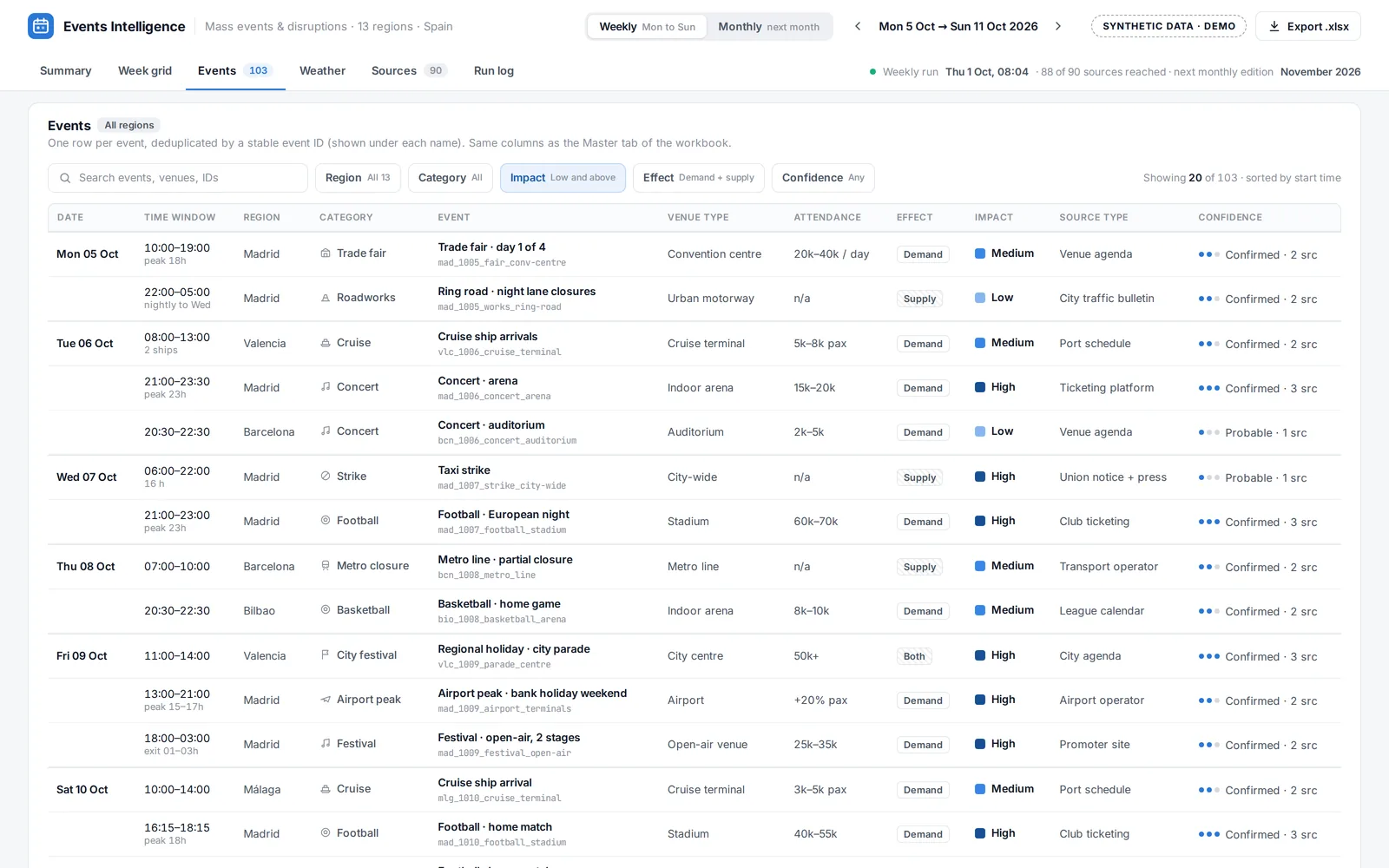Click event Regional holiday city parade

(x=514, y=648)
